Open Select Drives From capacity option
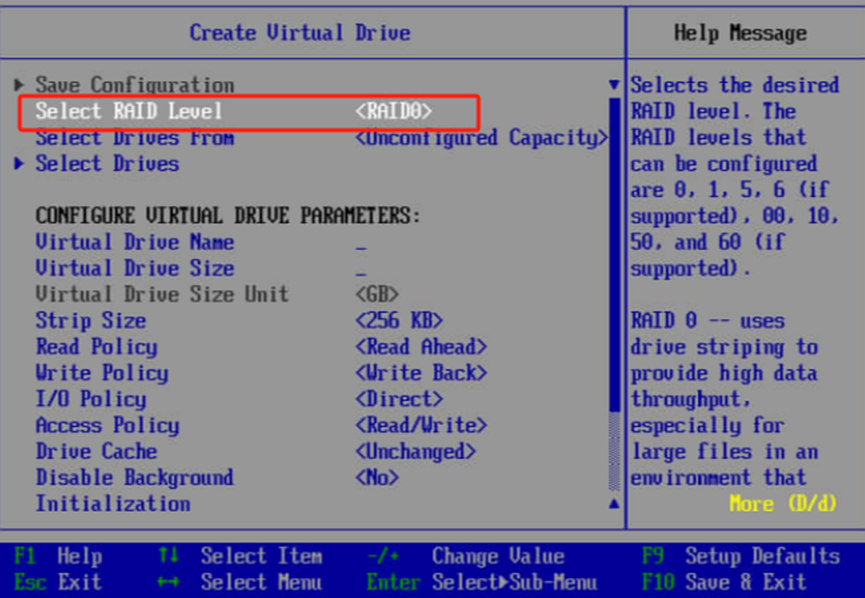 [481, 138]
